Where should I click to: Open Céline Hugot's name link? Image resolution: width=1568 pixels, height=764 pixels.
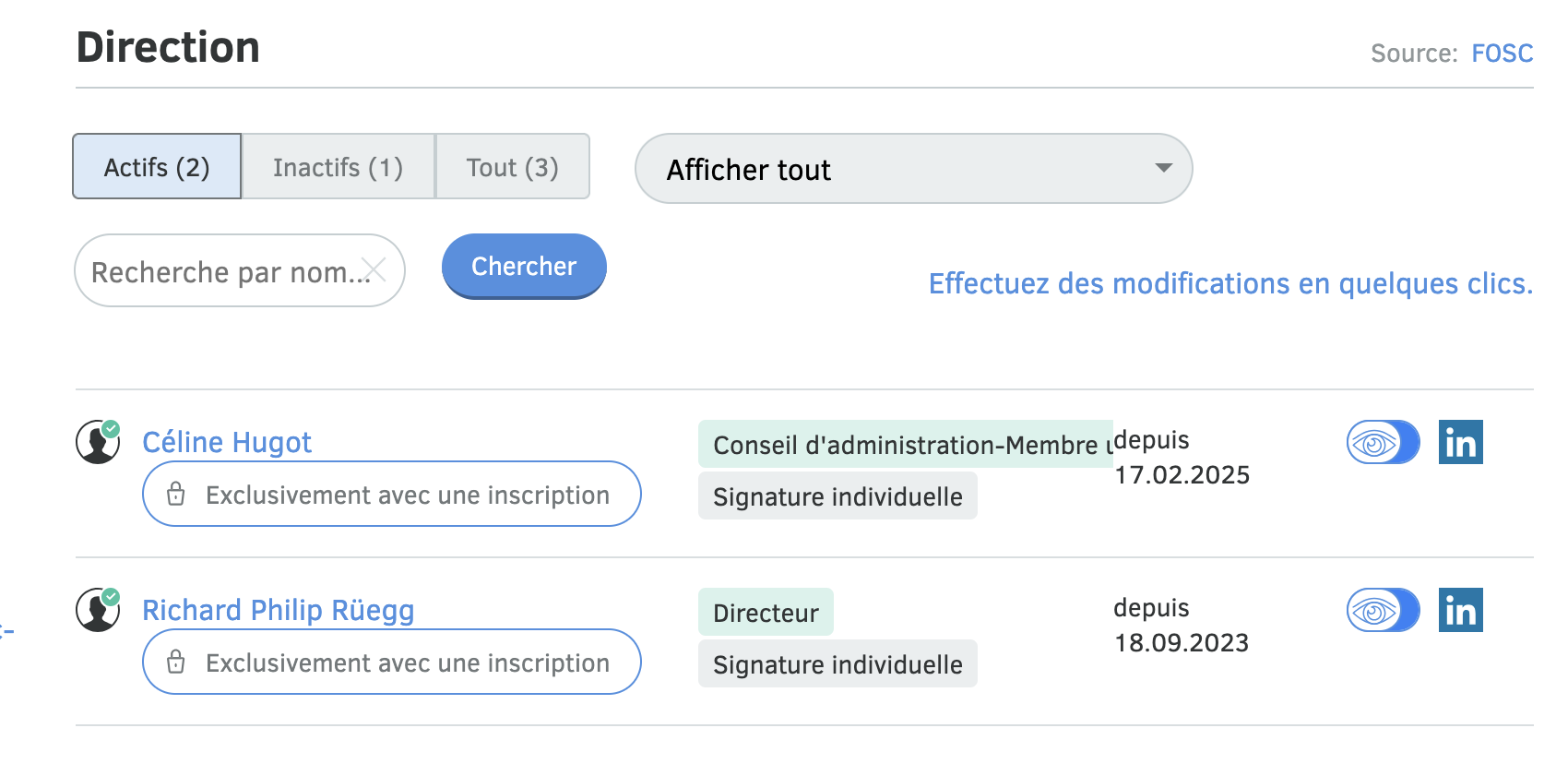[227, 442]
